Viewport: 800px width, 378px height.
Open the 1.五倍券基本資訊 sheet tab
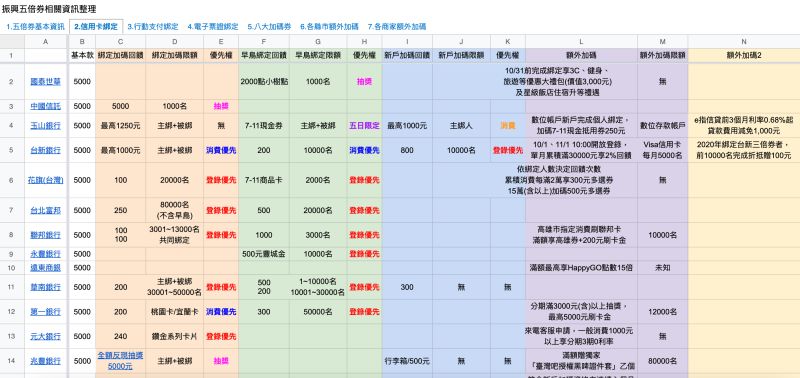click(x=35, y=27)
